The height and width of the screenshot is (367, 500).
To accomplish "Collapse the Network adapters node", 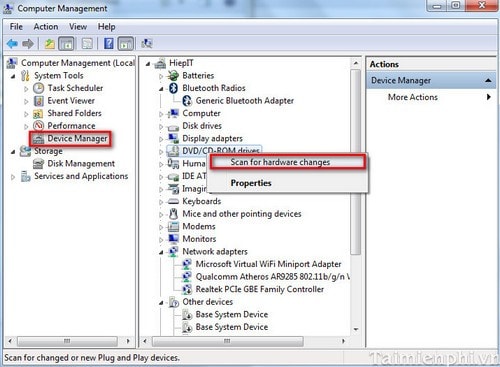I will [x=161, y=252].
